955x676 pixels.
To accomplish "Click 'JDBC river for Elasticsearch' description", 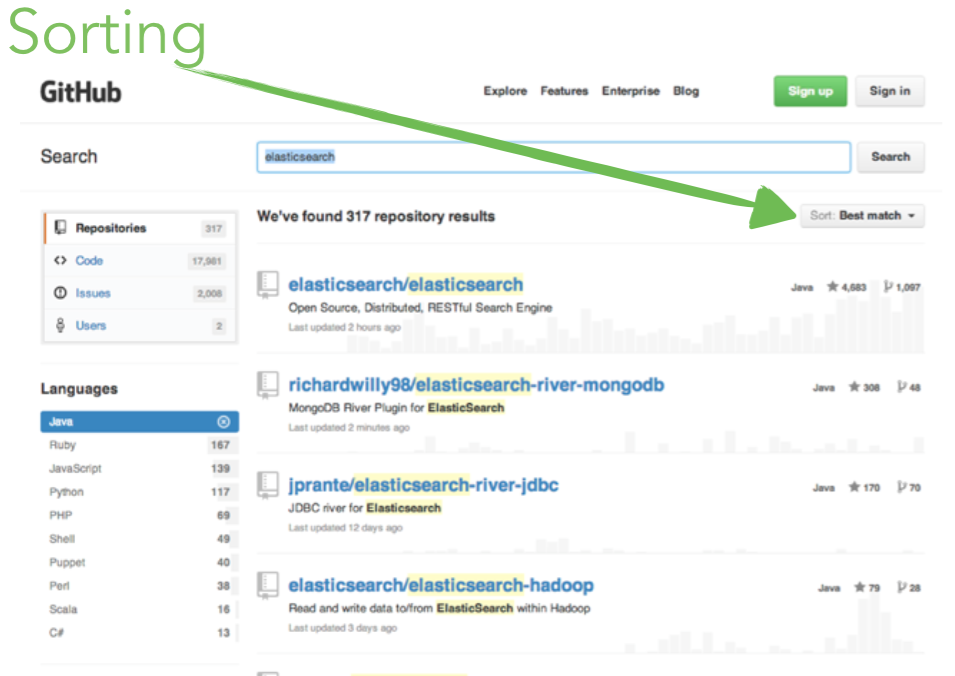I will click(364, 508).
